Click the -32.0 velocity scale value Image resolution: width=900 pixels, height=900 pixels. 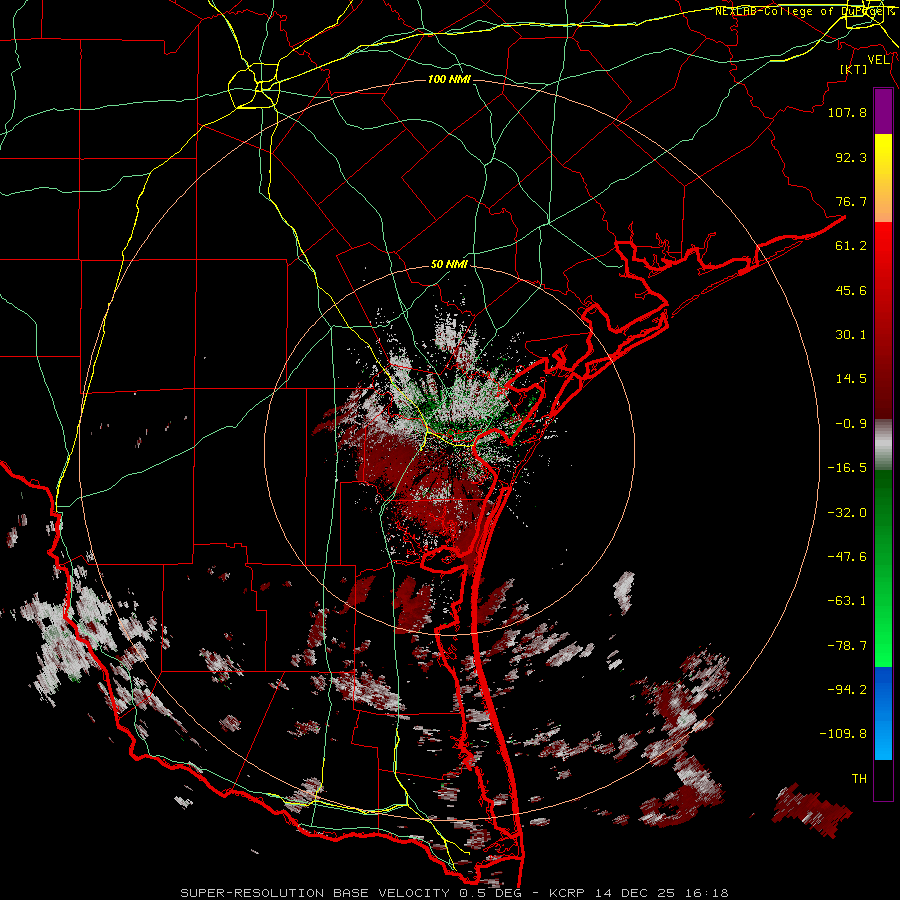847,513
